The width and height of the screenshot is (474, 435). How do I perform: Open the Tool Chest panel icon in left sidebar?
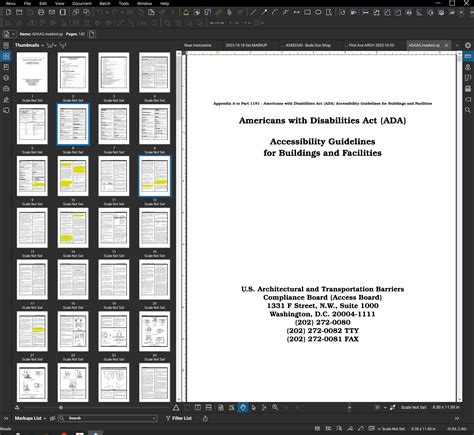point(6,89)
